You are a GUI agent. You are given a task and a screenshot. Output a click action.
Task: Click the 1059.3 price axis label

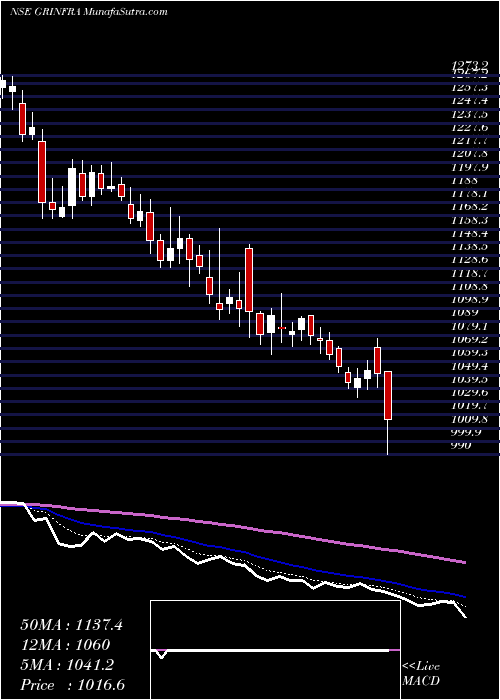click(x=470, y=353)
